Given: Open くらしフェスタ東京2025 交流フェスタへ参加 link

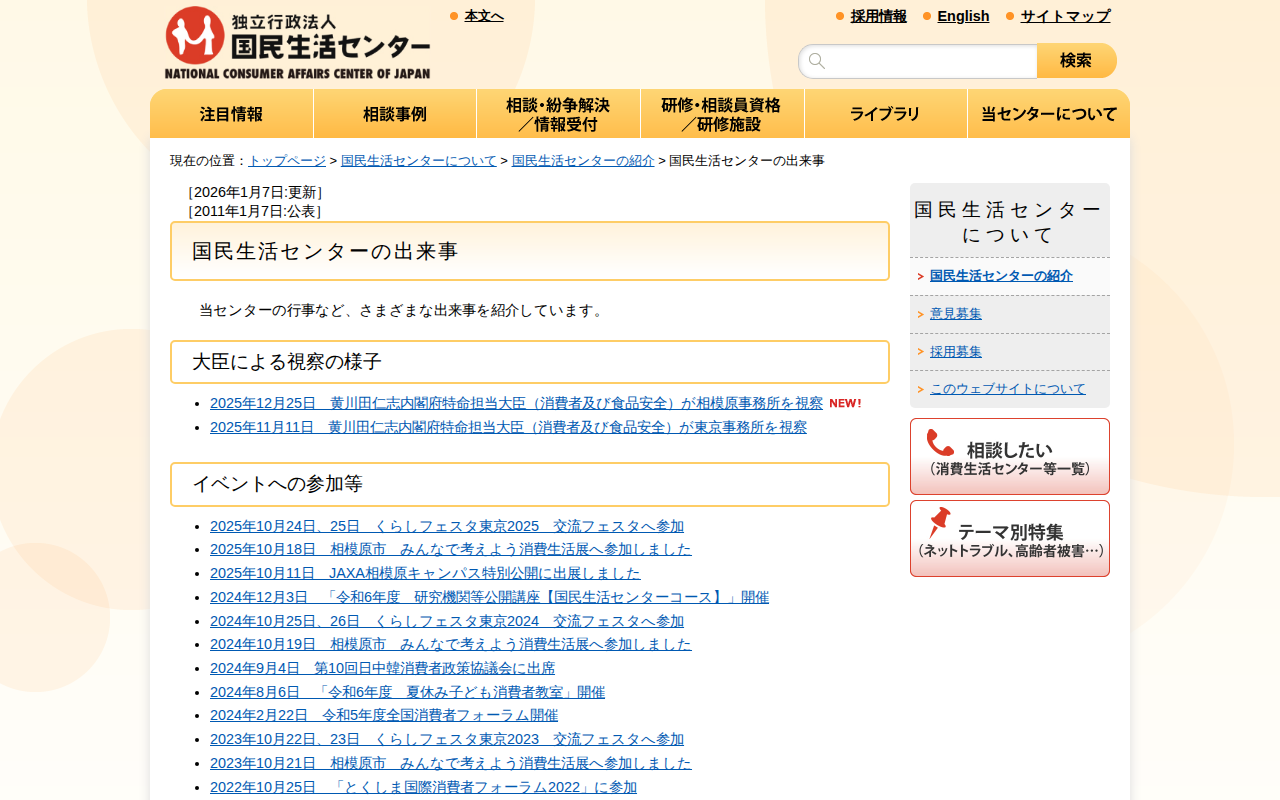Looking at the screenshot, I should 447,526.
